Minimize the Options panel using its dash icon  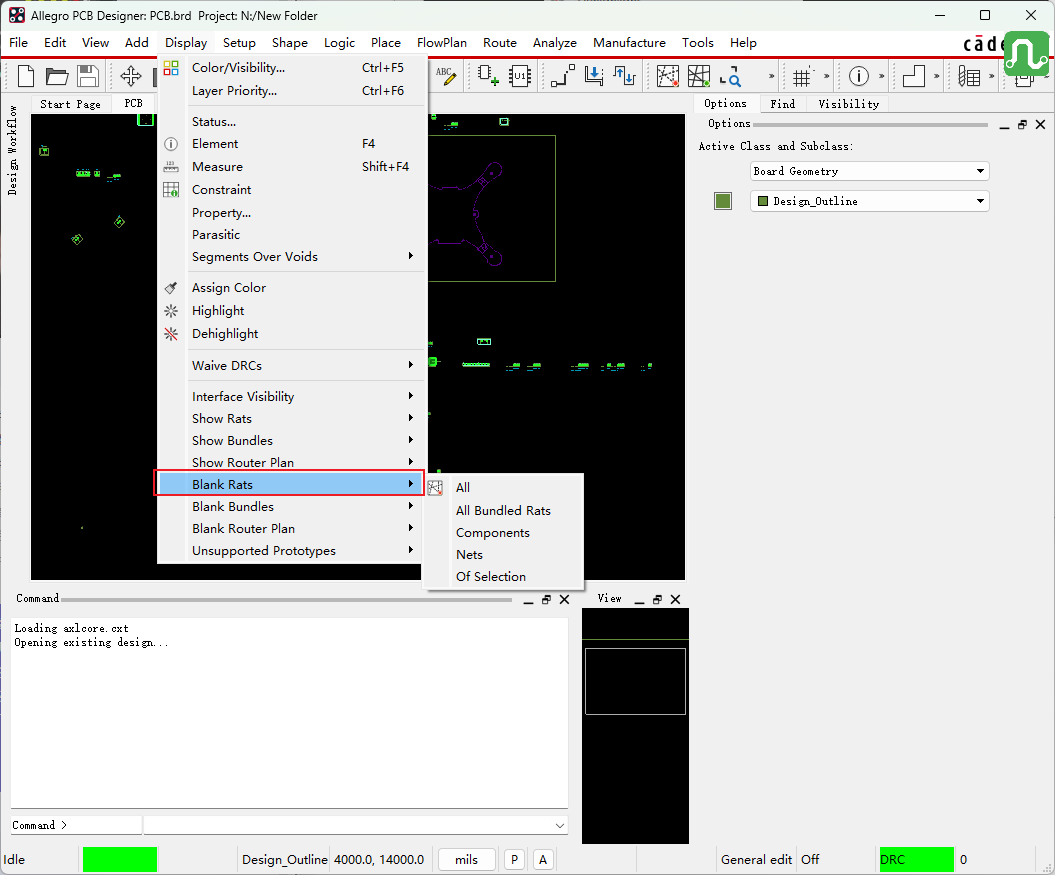[1004, 126]
